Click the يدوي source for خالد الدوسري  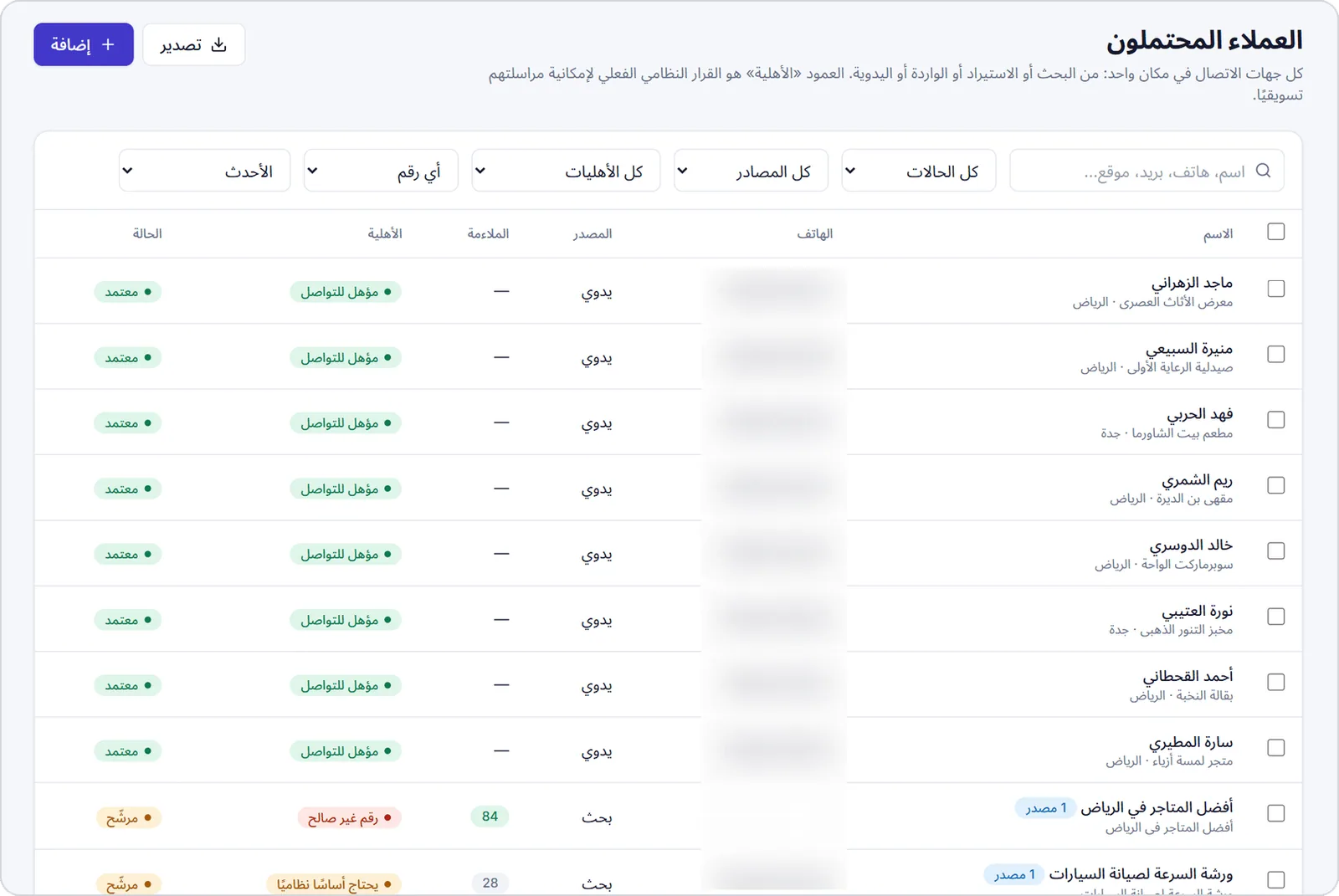click(x=597, y=555)
